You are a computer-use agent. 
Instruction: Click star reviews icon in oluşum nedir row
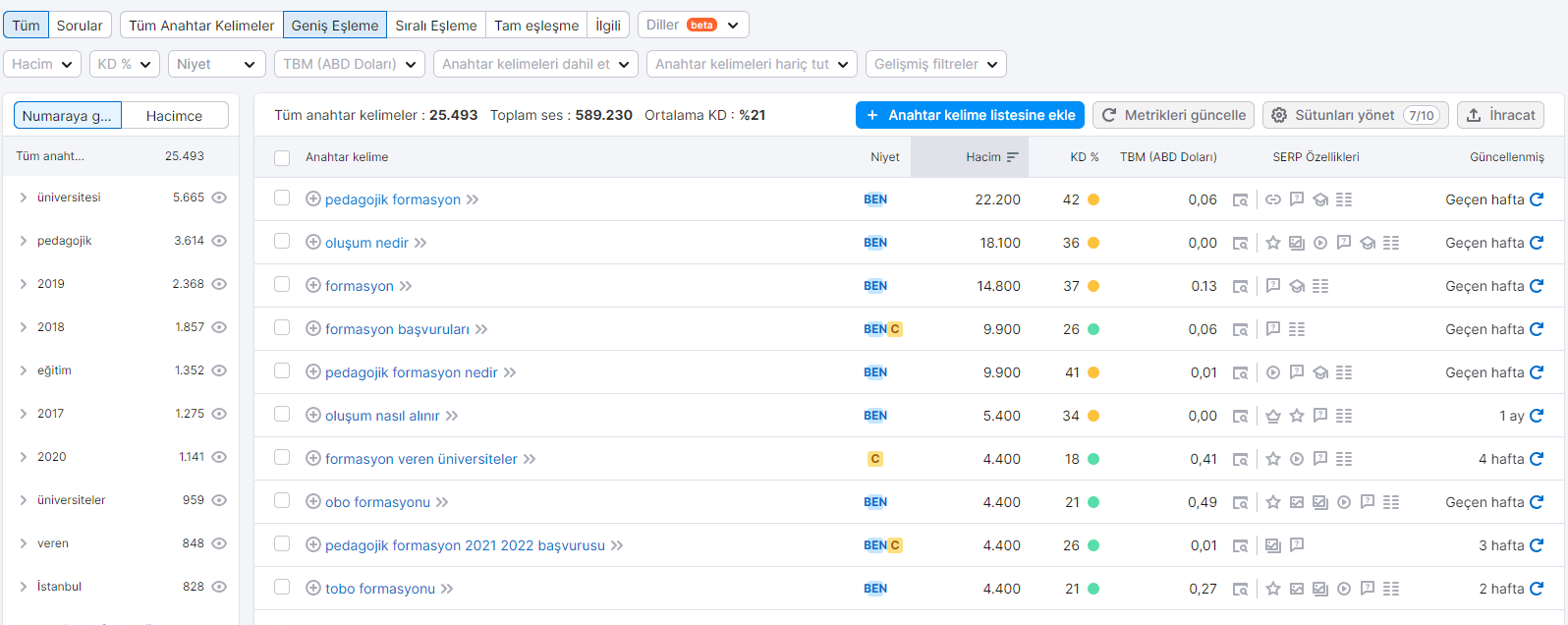point(1273,243)
